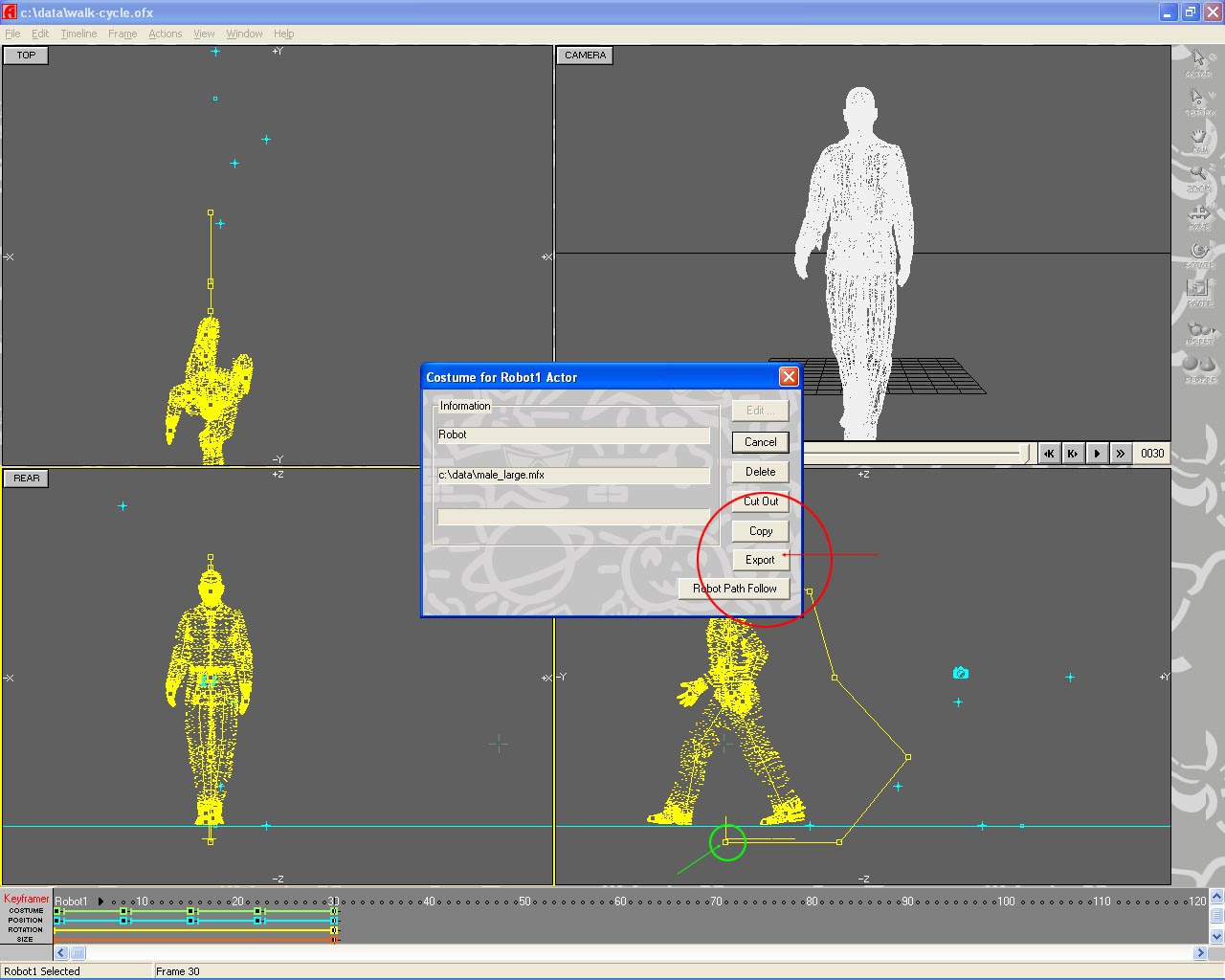The width and height of the screenshot is (1225, 980).
Task: Jump to next keyframe
Action: click(x=1073, y=454)
